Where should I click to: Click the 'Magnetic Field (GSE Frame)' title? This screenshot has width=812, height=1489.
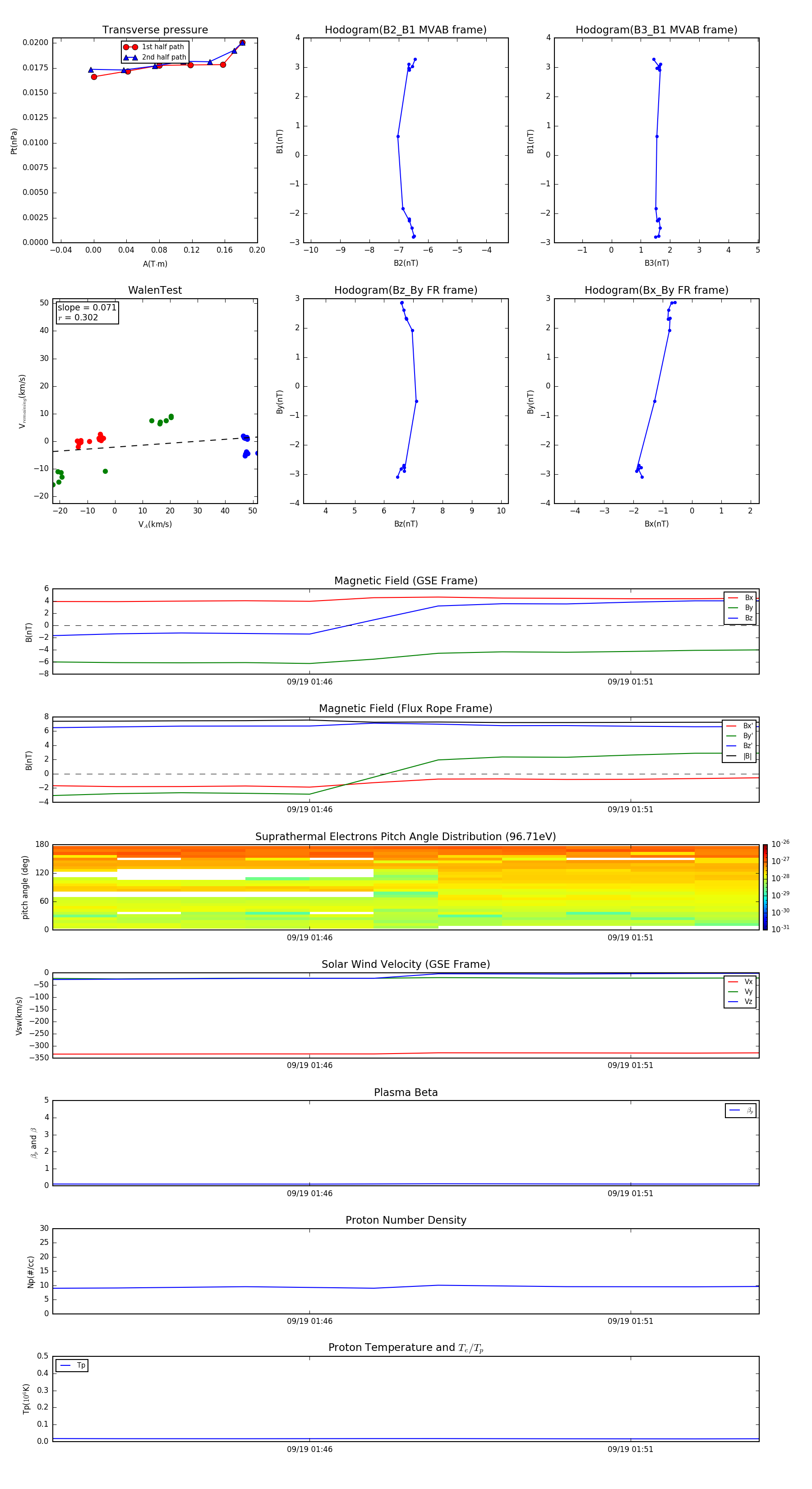(406, 581)
